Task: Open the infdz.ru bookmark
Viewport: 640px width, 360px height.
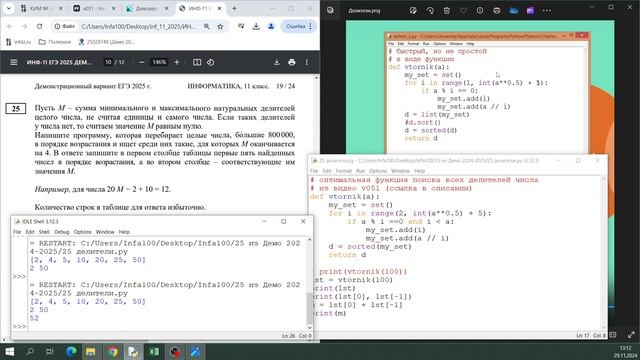Action: 19,42
